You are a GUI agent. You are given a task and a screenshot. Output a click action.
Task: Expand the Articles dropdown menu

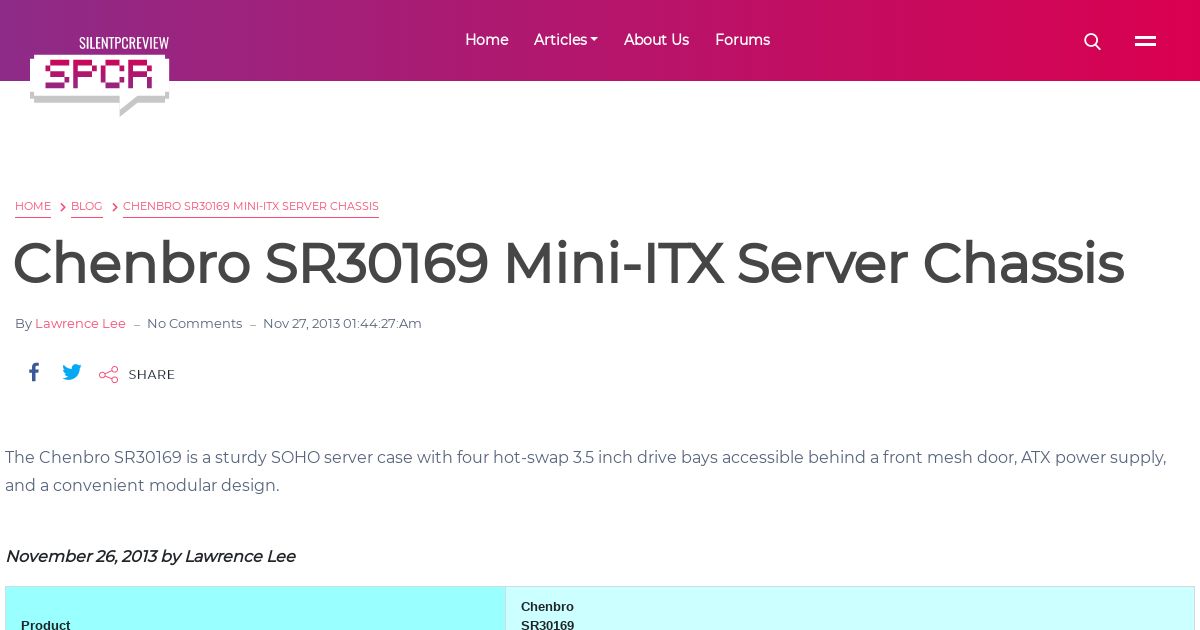(x=566, y=40)
